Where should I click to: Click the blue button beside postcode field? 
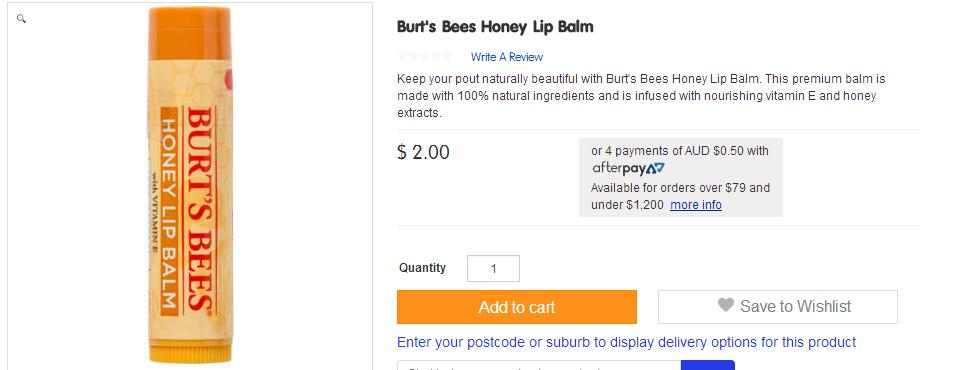(x=708, y=366)
